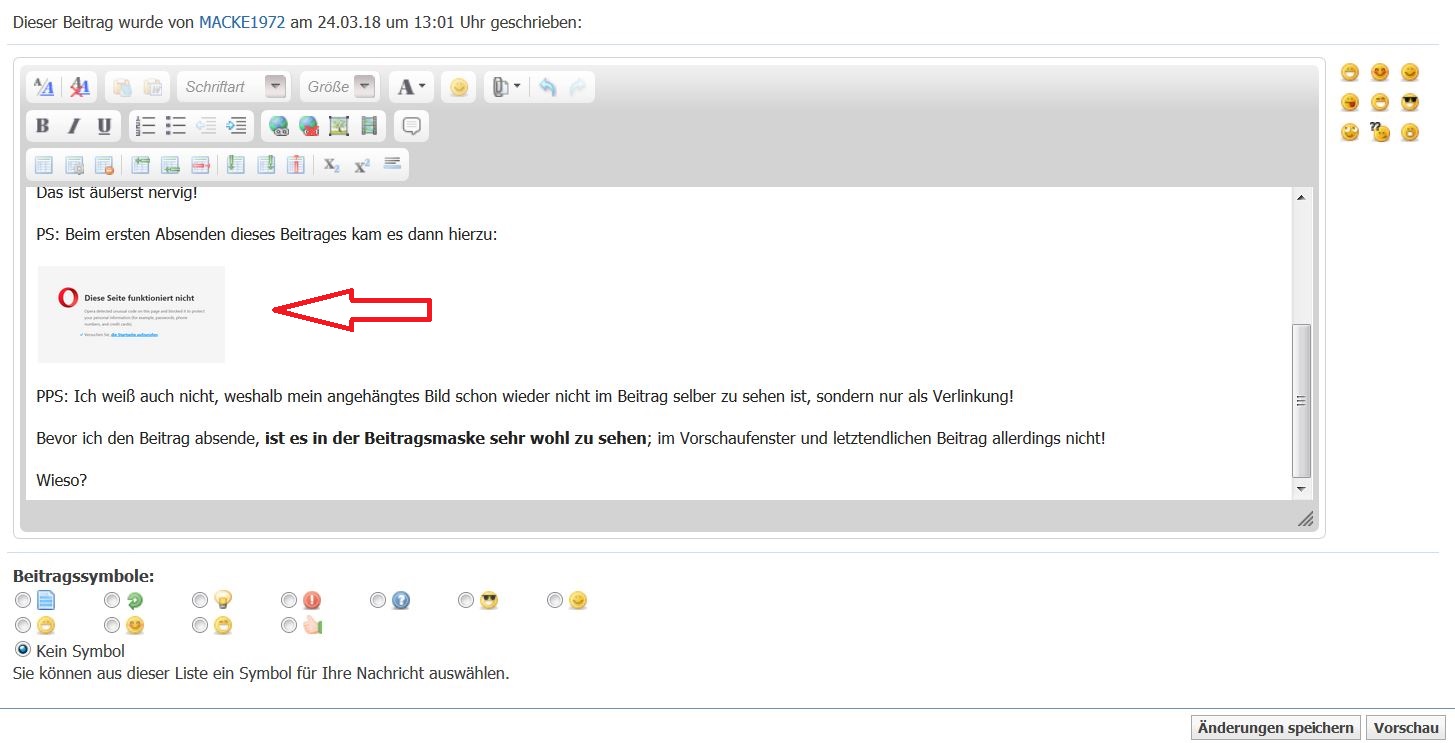Insert a numbered list
This screenshot has width=1455, height=743.
146,126
